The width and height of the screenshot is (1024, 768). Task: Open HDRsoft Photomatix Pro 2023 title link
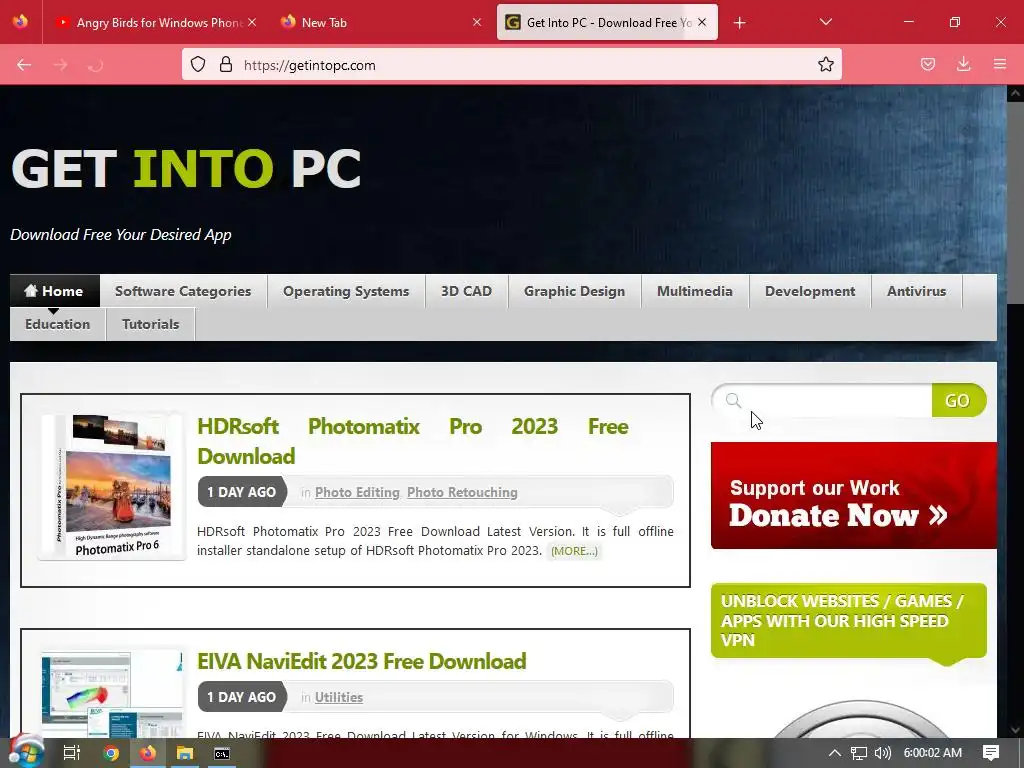413,441
